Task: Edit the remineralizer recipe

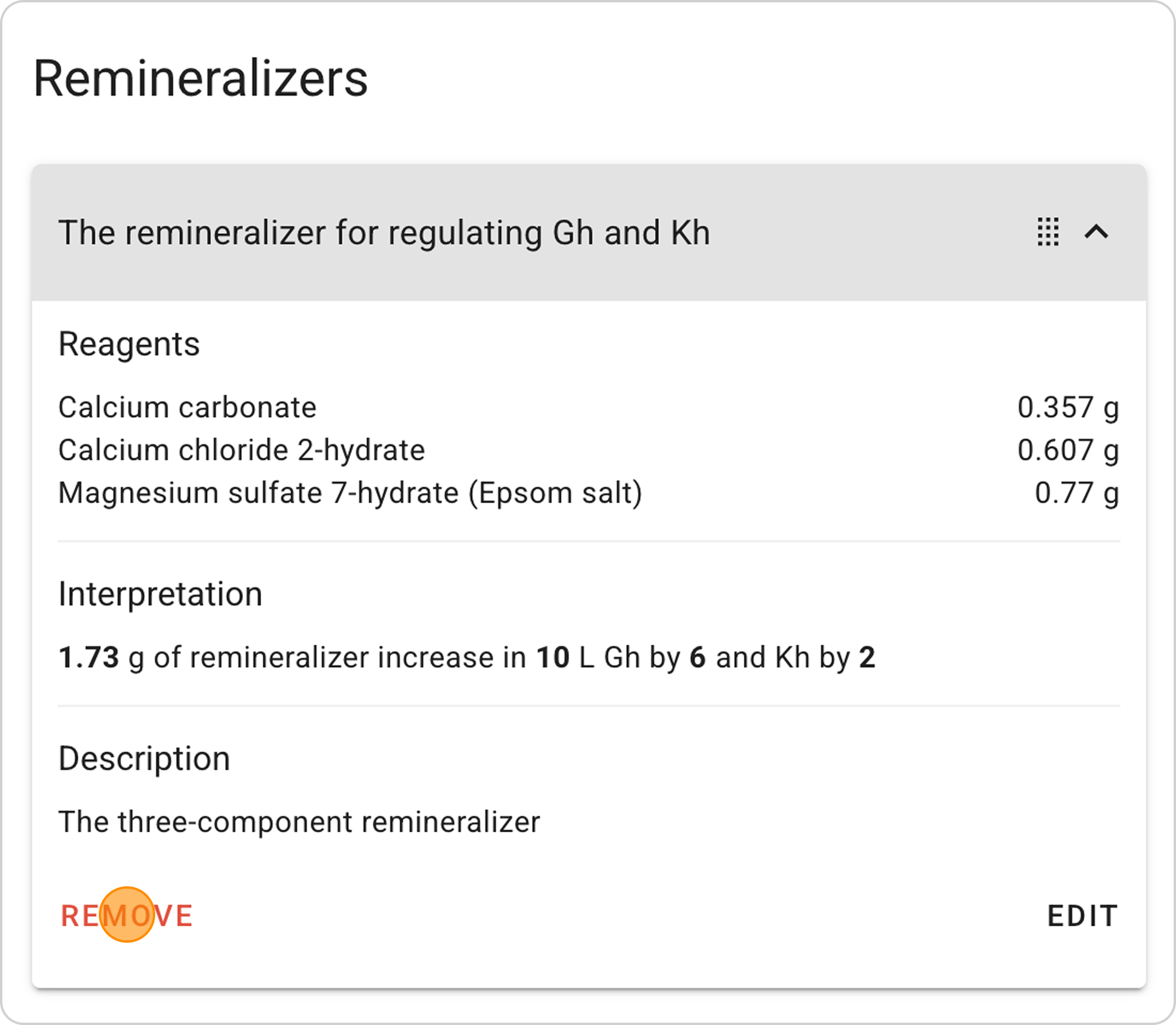Action: click(x=1083, y=915)
